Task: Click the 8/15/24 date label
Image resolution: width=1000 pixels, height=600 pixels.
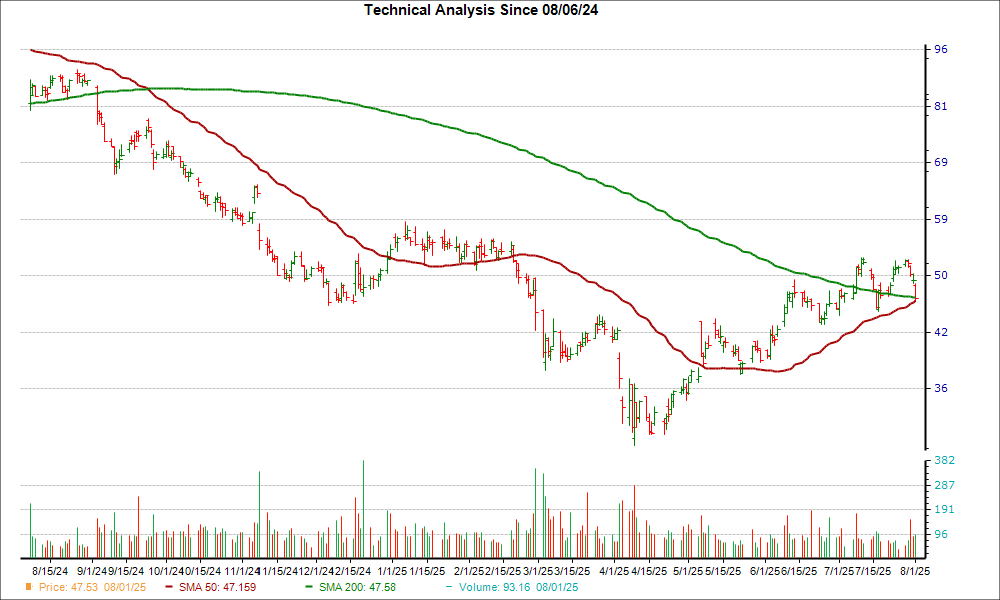Action: [x=50, y=571]
